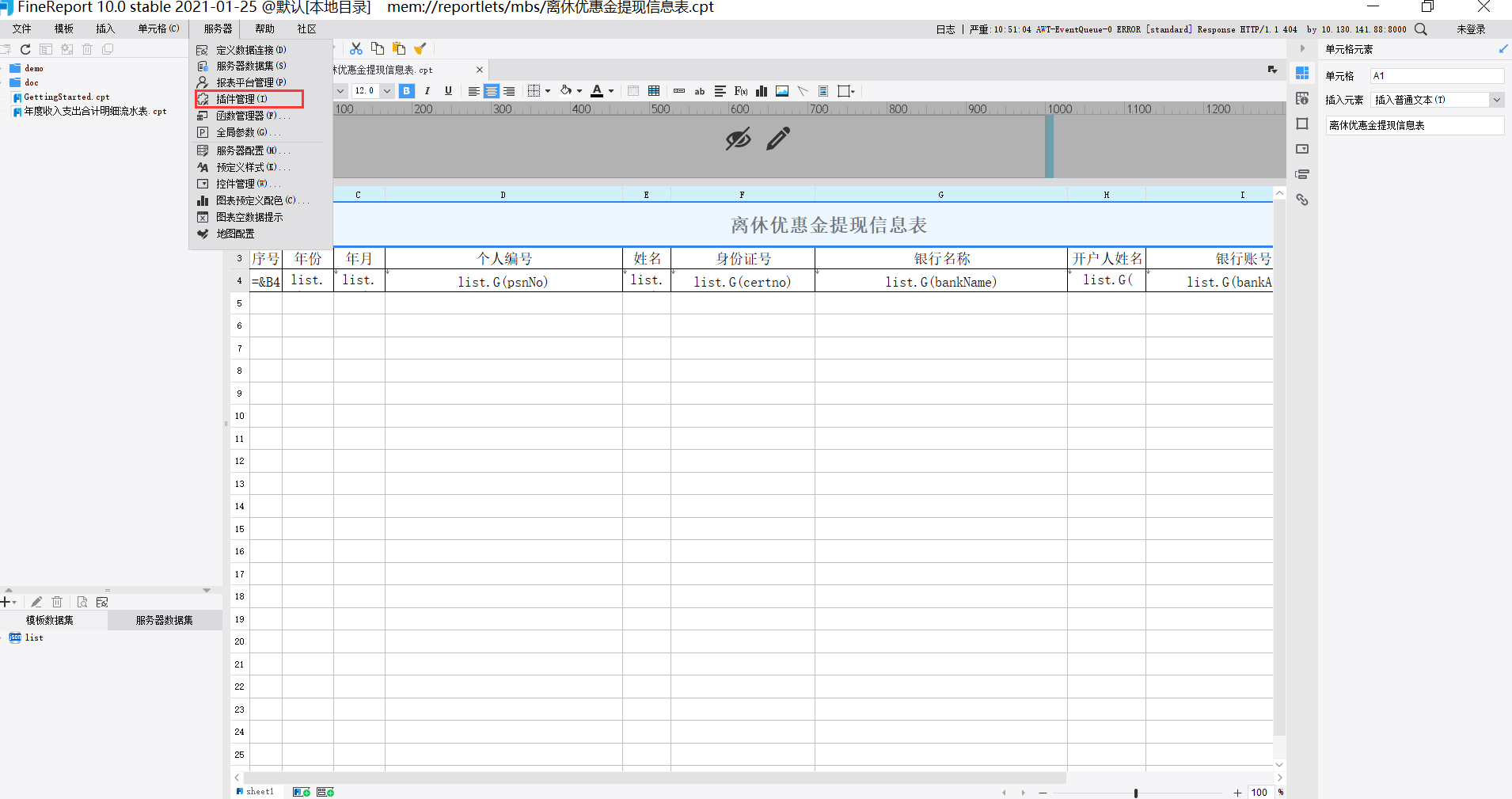Open the 插入 menu
The image size is (1512, 799).
(x=104, y=29)
